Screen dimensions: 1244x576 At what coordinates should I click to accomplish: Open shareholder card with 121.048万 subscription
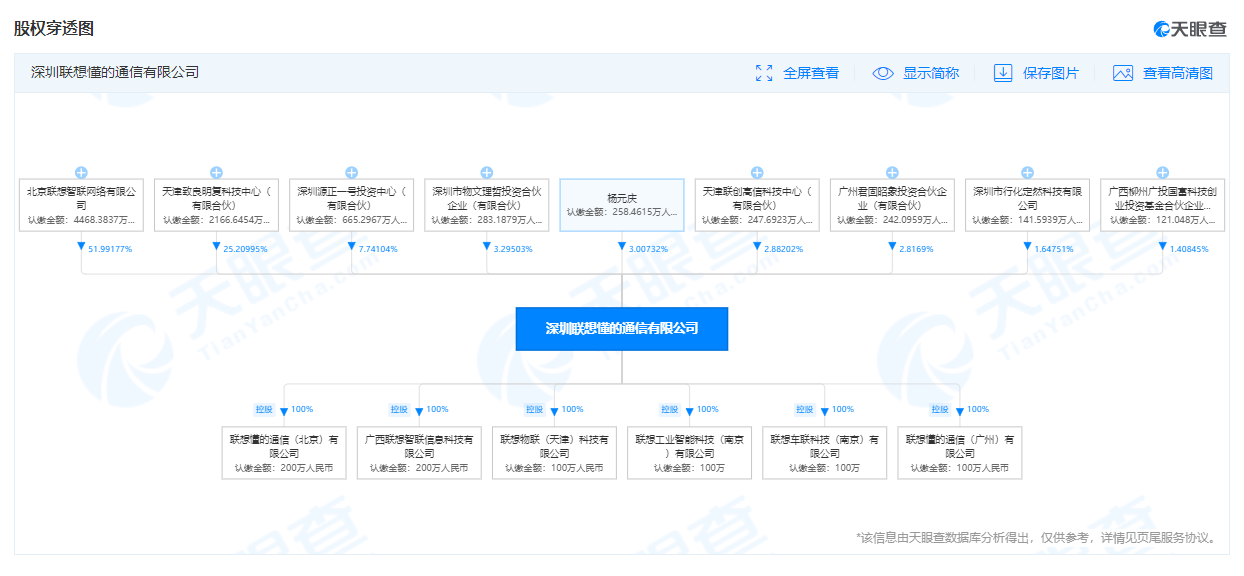1163,205
